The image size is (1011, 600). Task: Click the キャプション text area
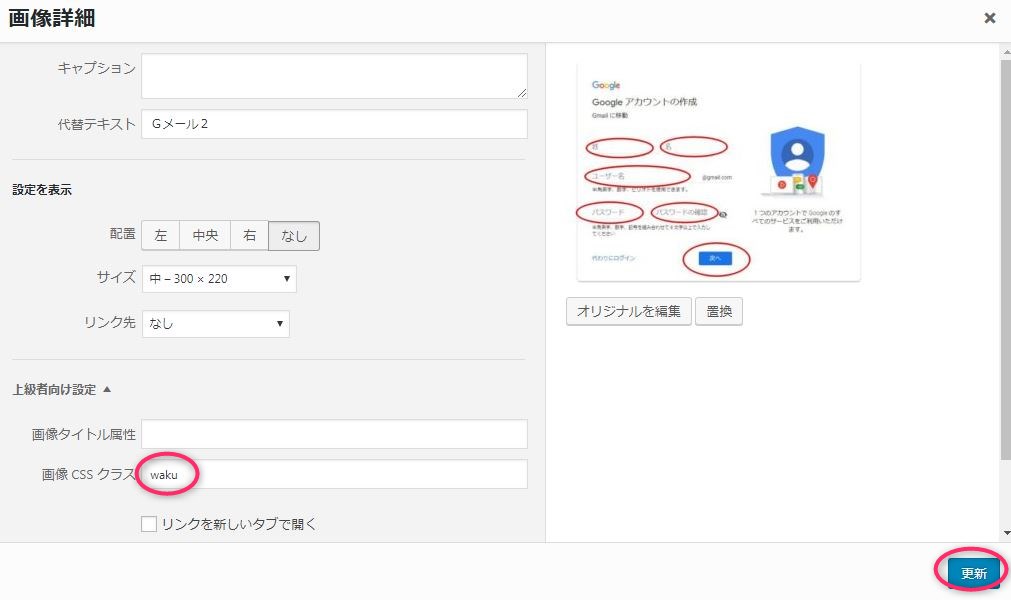pos(334,76)
